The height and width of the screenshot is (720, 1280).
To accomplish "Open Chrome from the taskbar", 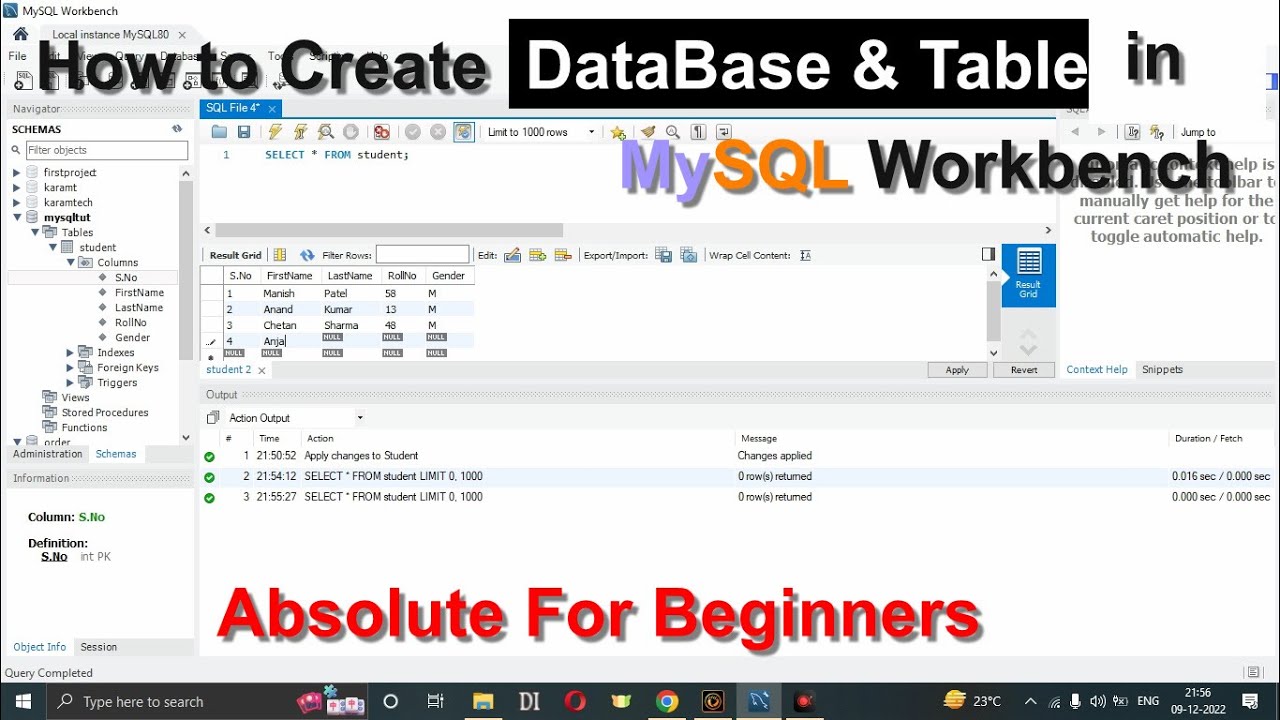I will [667, 702].
